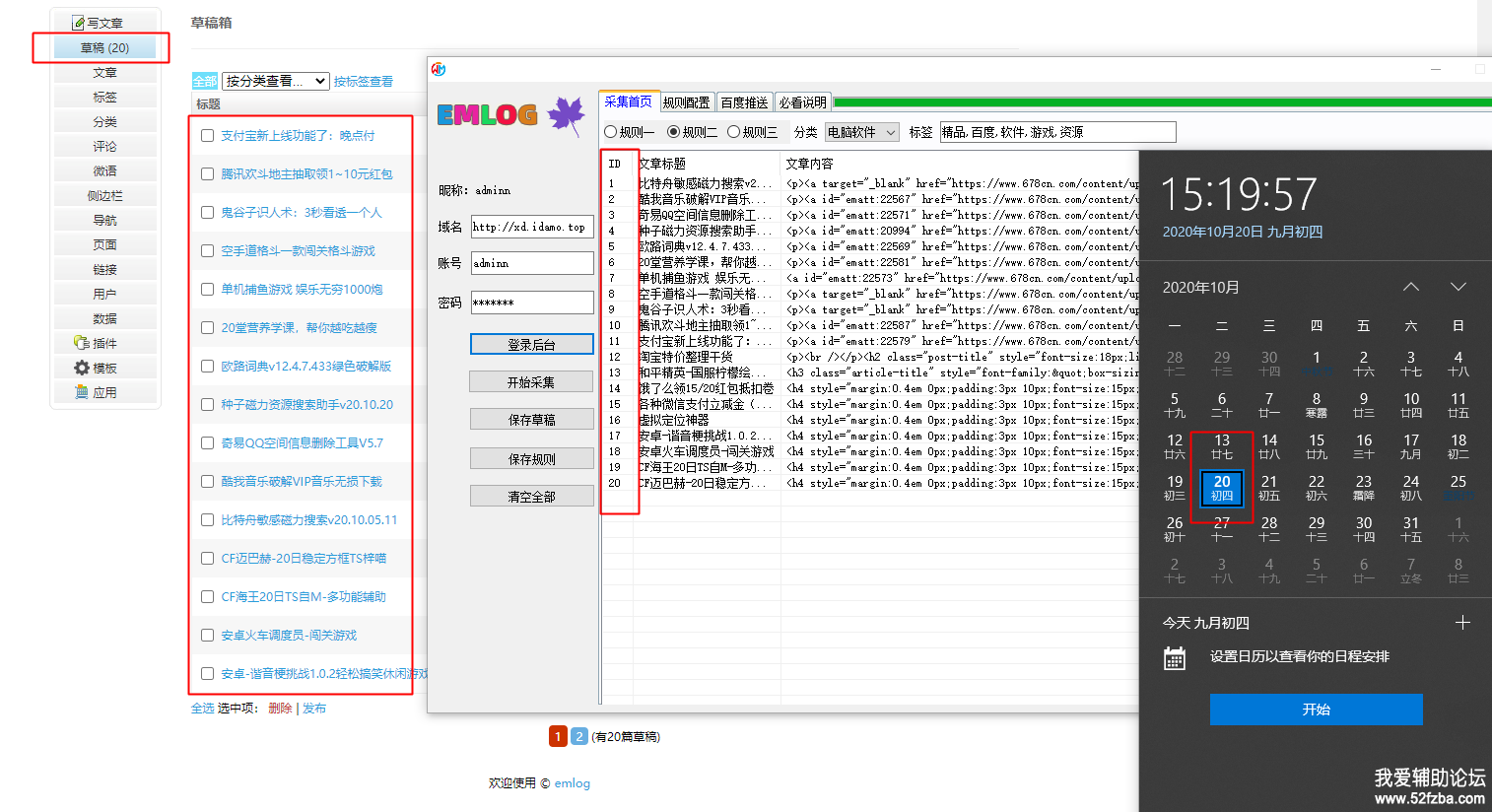1492x812 pixels.
Task: Open 数据 in the sidebar
Action: (104, 318)
